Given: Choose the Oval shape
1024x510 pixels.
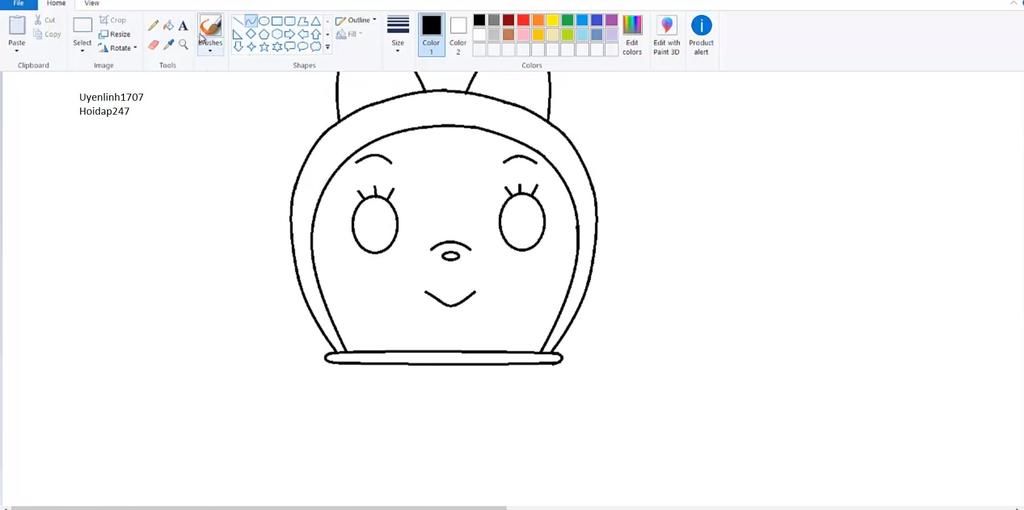Looking at the screenshot, I should pyautogui.click(x=264, y=21).
